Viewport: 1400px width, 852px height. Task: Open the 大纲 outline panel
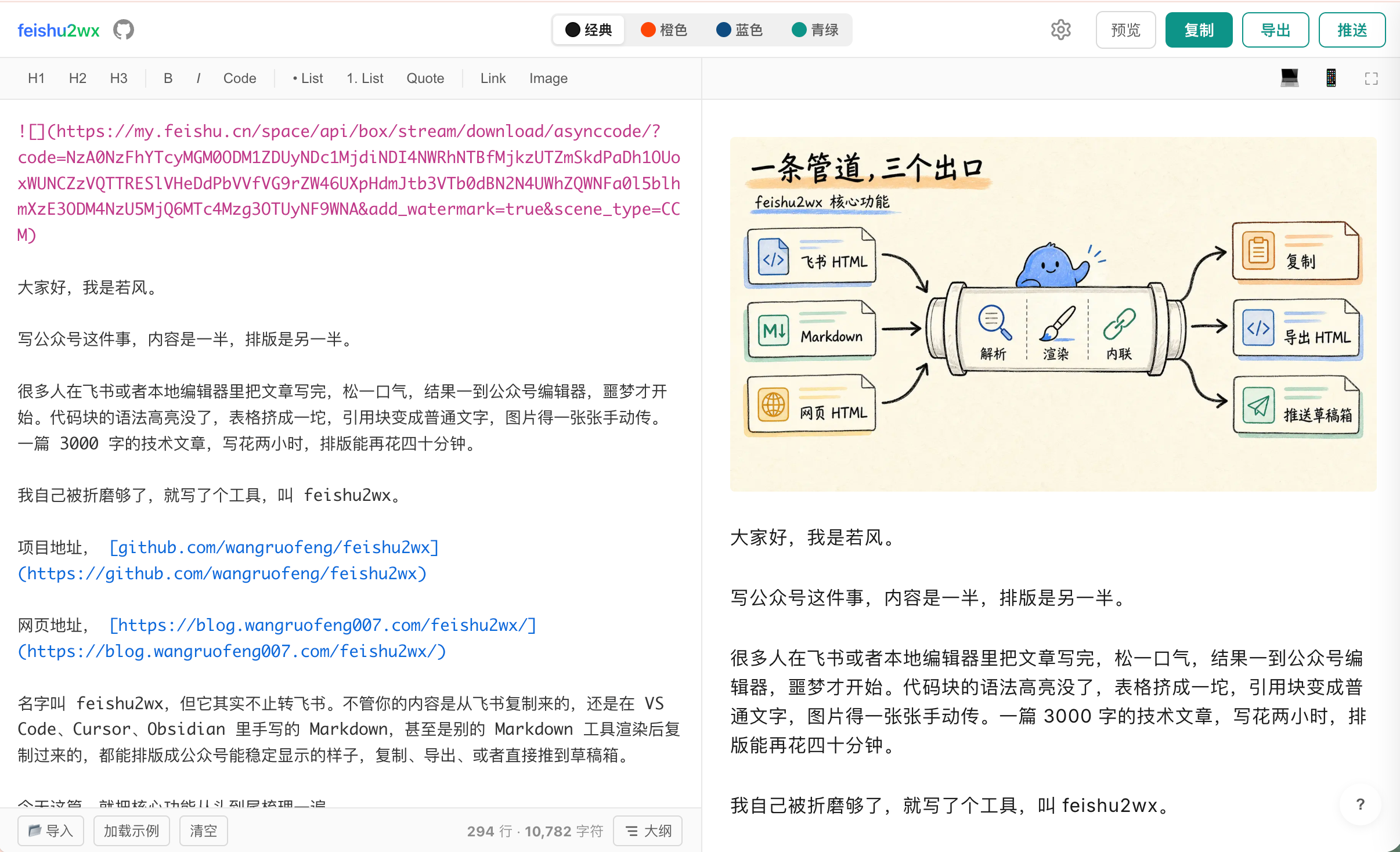648,831
